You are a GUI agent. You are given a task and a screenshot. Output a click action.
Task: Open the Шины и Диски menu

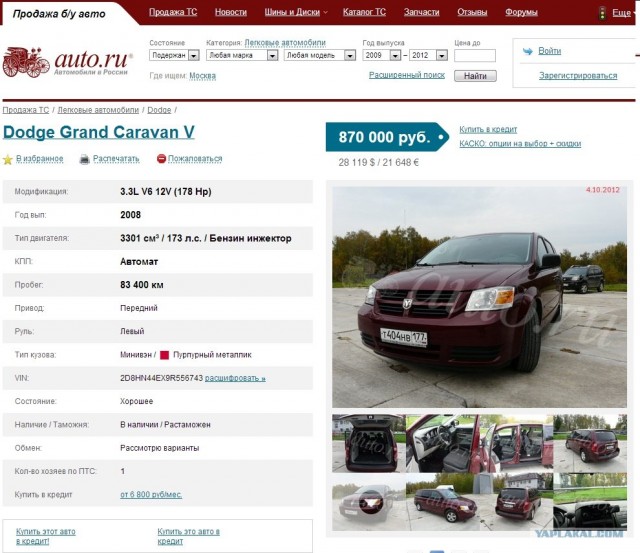click(x=290, y=12)
